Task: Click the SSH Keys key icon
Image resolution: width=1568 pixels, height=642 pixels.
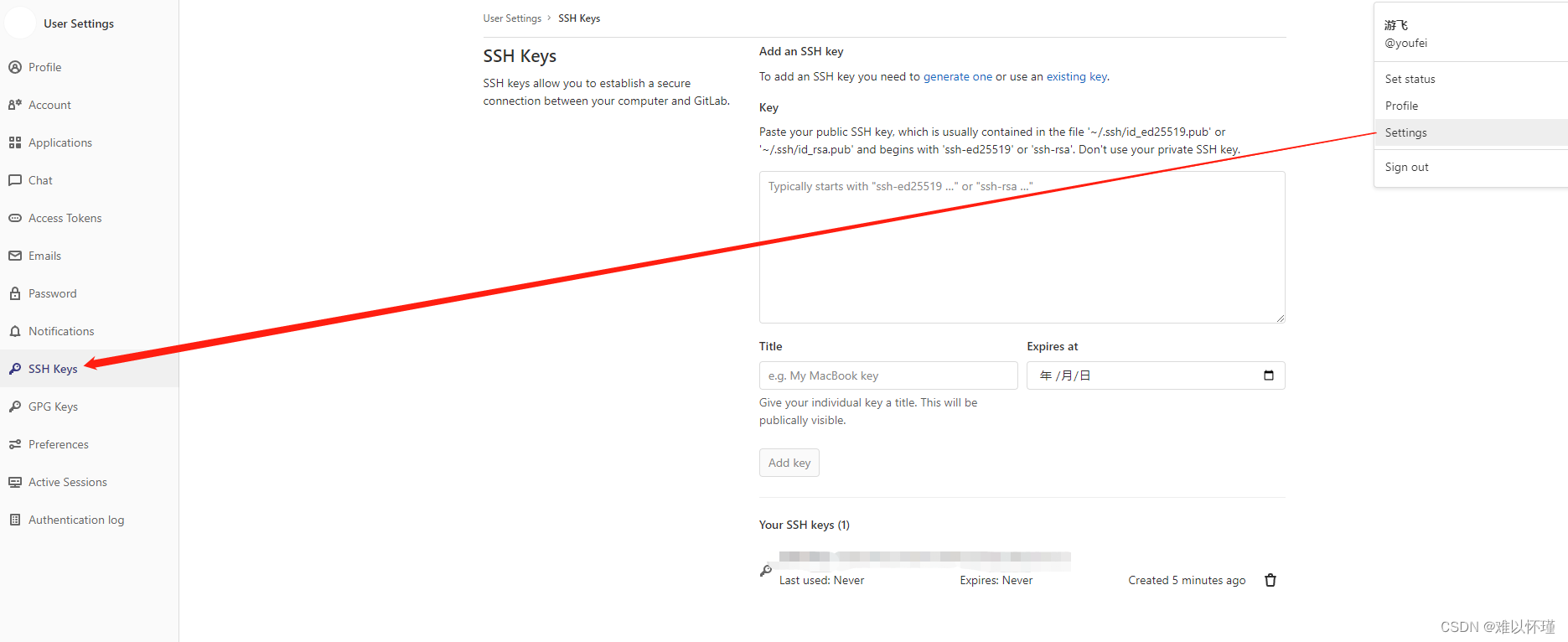Action: [x=15, y=369]
